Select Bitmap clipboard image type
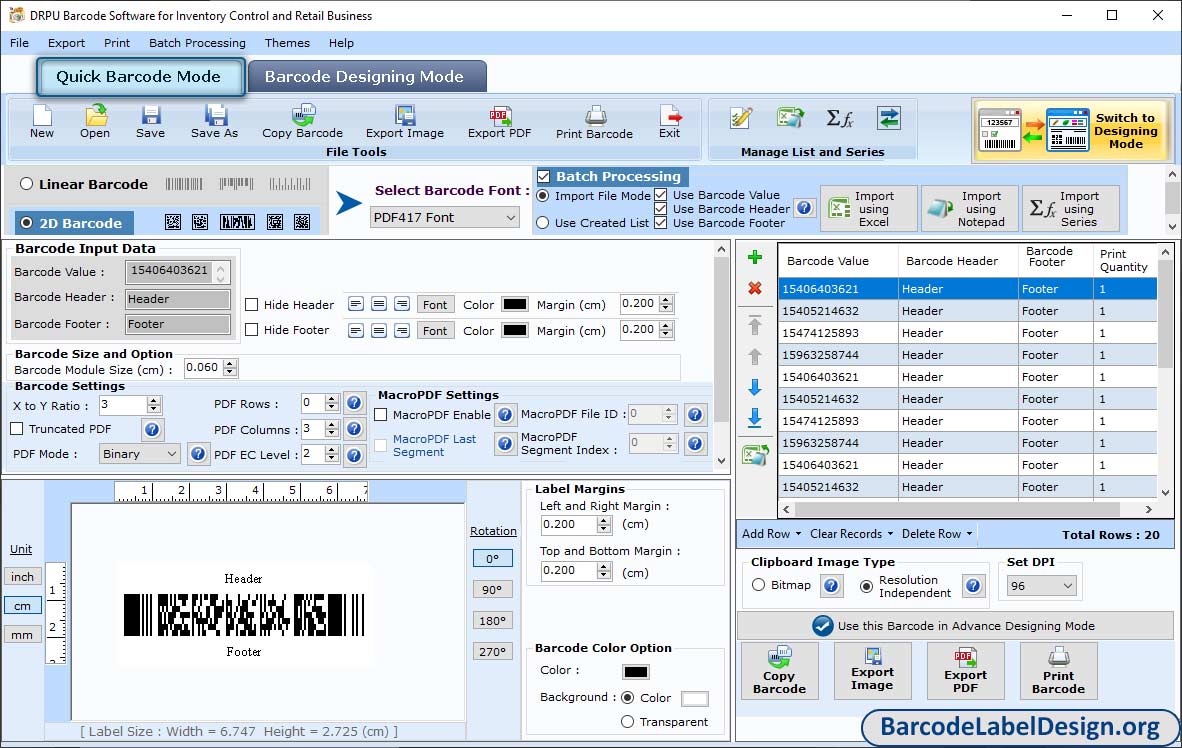1182x748 pixels. [758, 584]
